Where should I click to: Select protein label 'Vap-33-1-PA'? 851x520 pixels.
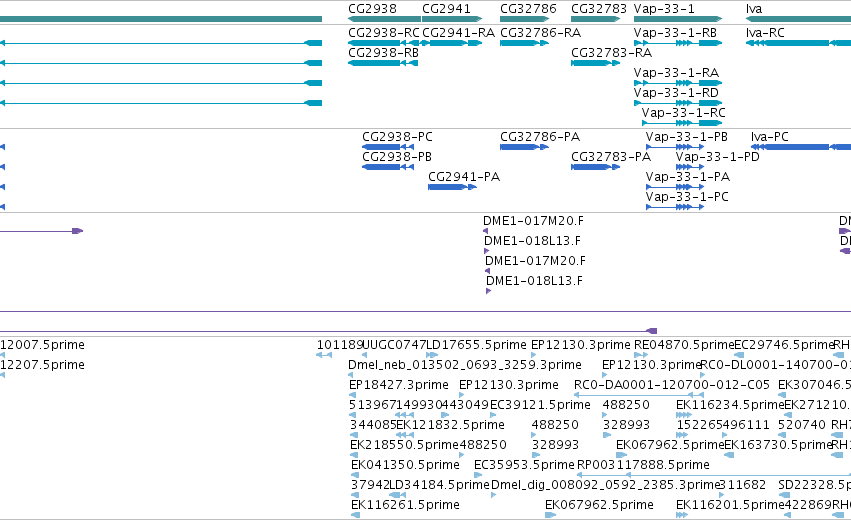688,177
